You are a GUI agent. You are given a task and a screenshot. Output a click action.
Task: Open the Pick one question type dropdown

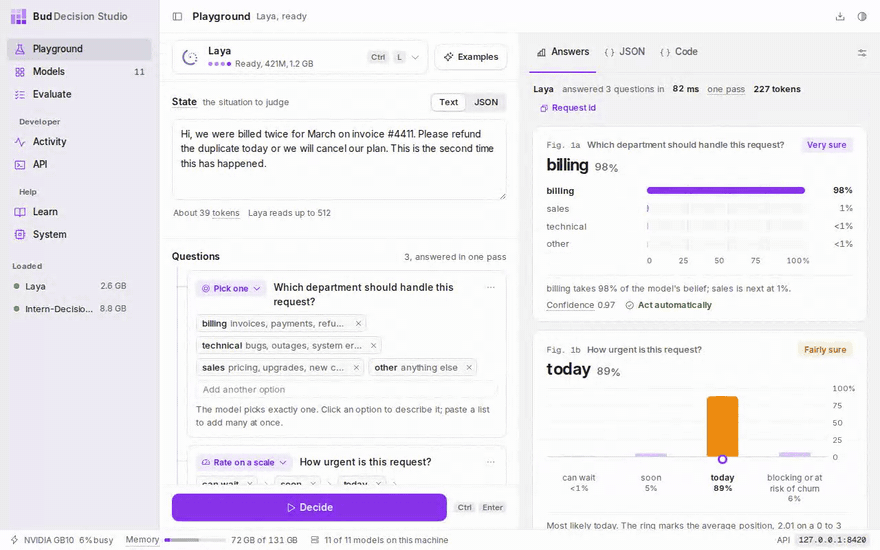pyautogui.click(x=231, y=288)
